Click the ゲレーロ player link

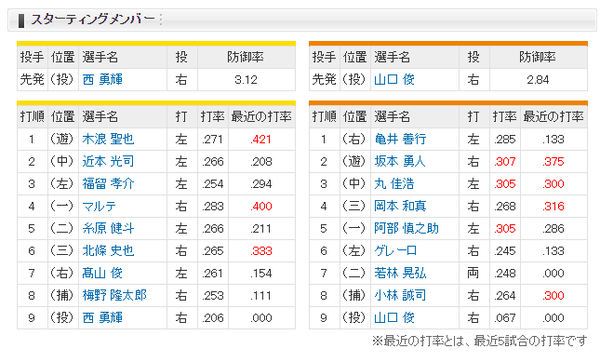396,251
